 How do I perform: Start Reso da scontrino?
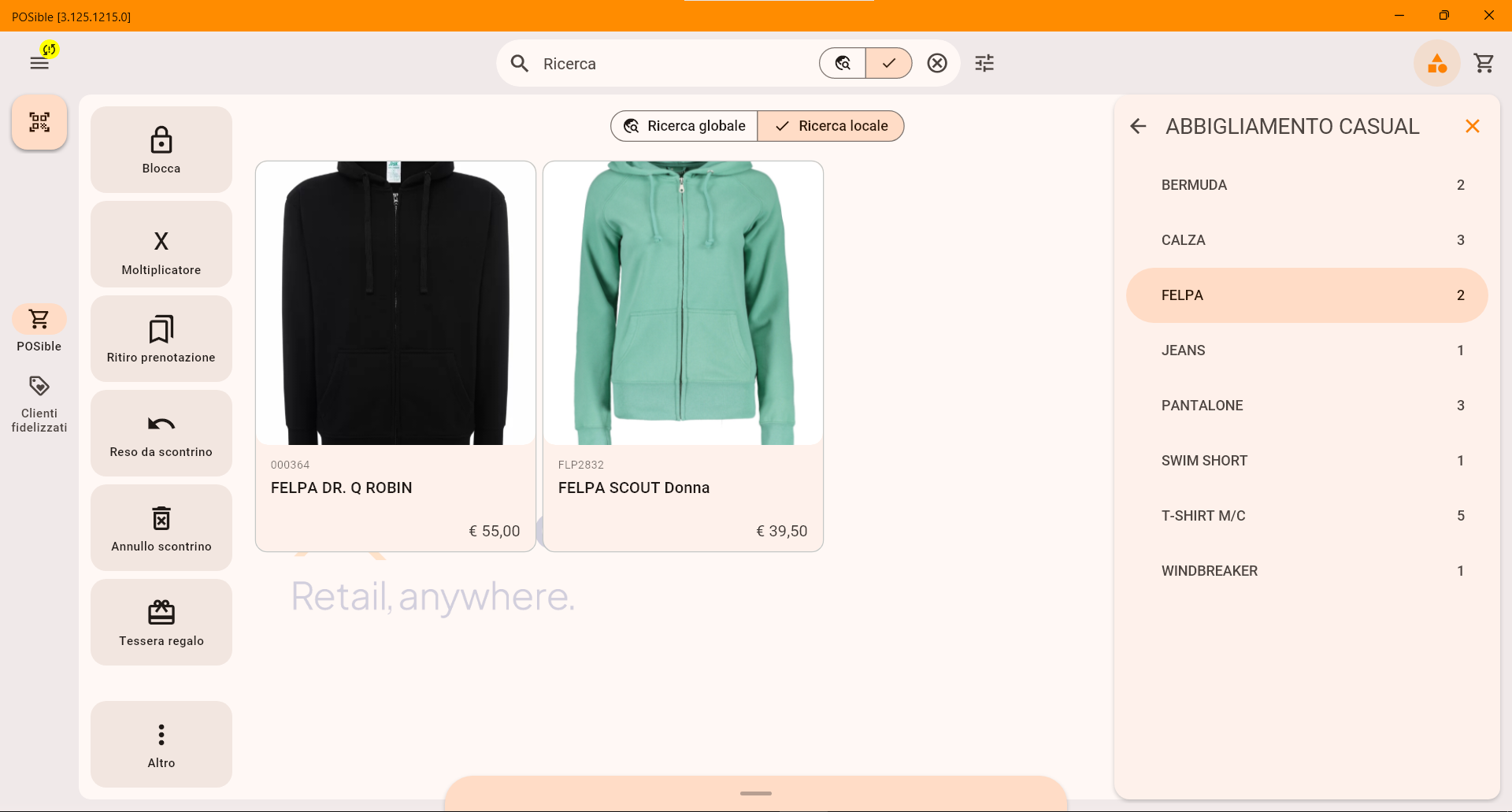coord(161,433)
